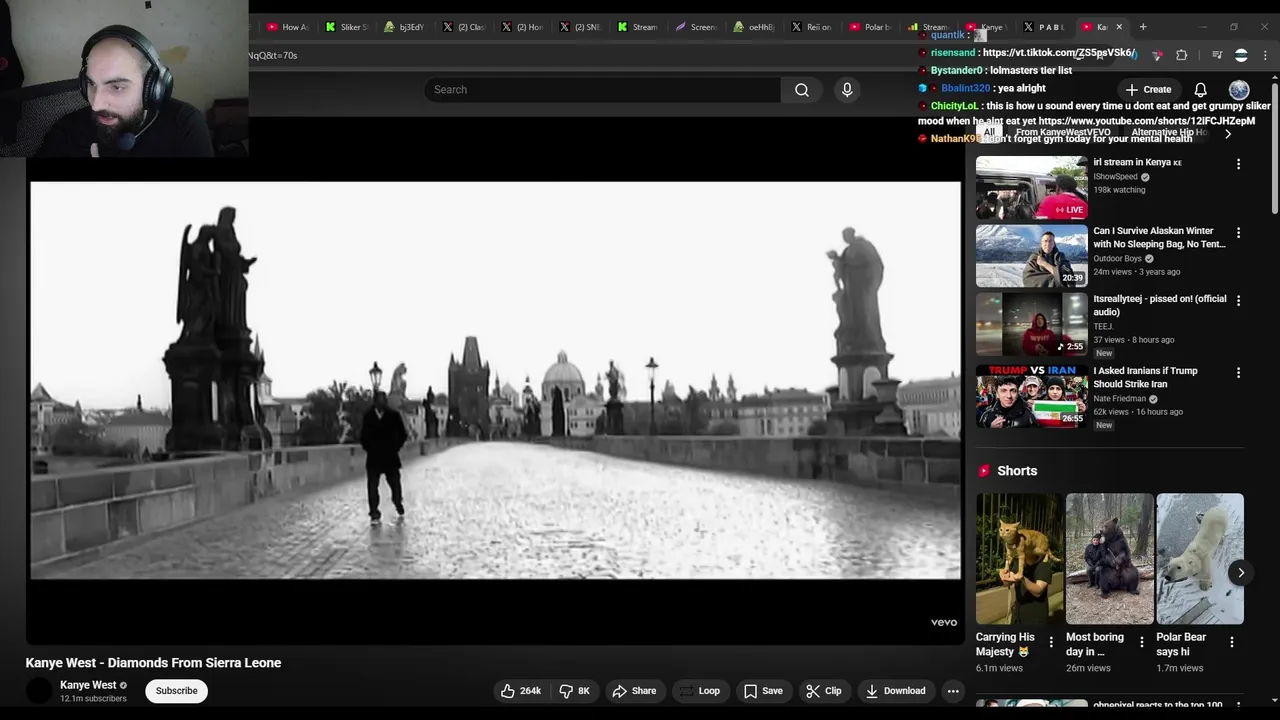Dislike the video with thumbs-down button
This screenshot has width=1280, height=720.
point(574,691)
